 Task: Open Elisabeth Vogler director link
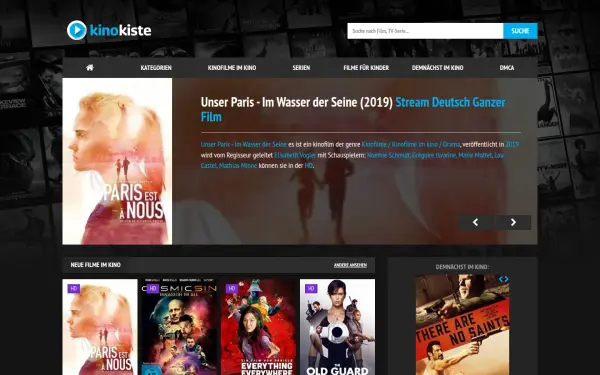click(x=295, y=155)
